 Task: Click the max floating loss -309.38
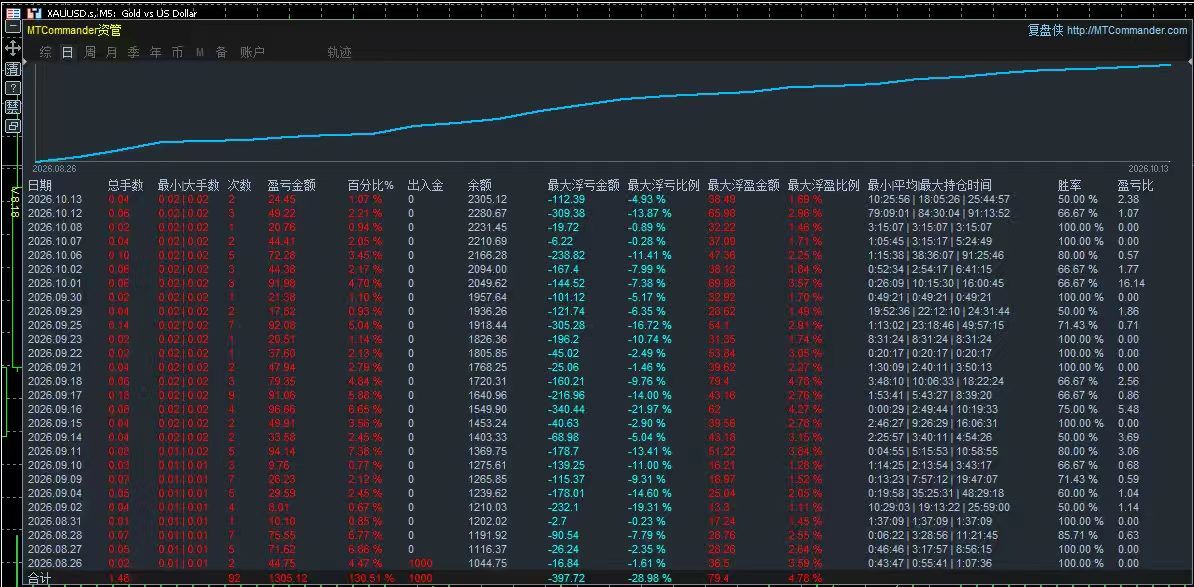(x=567, y=213)
